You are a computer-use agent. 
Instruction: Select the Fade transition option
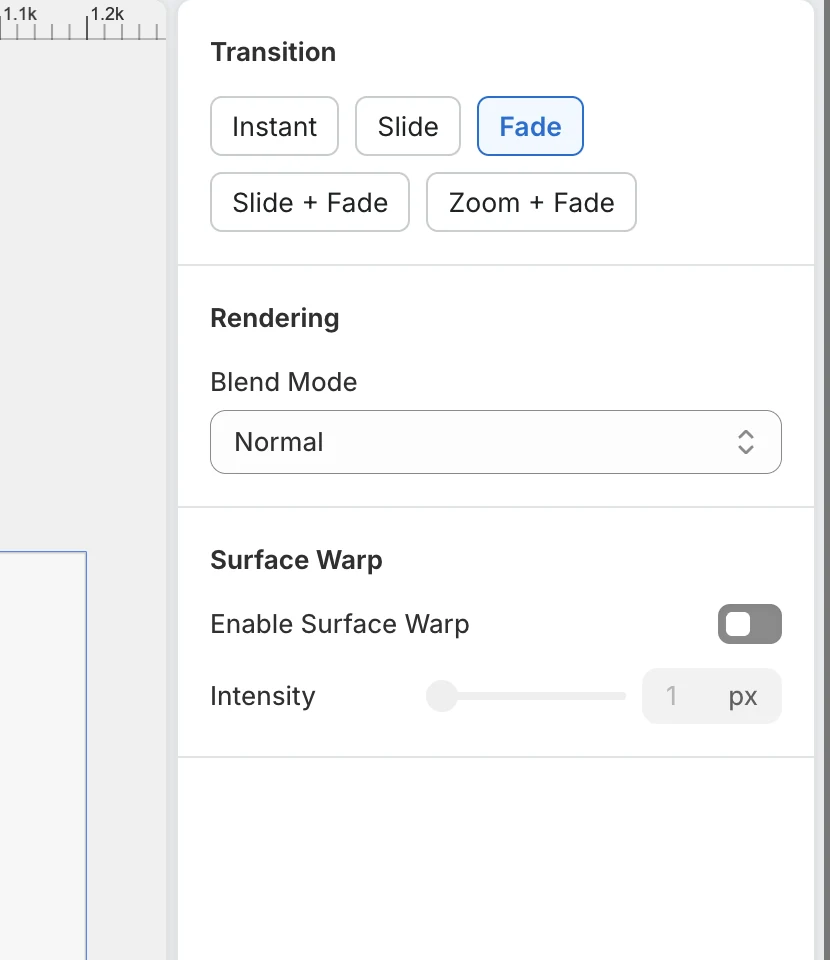pos(530,126)
